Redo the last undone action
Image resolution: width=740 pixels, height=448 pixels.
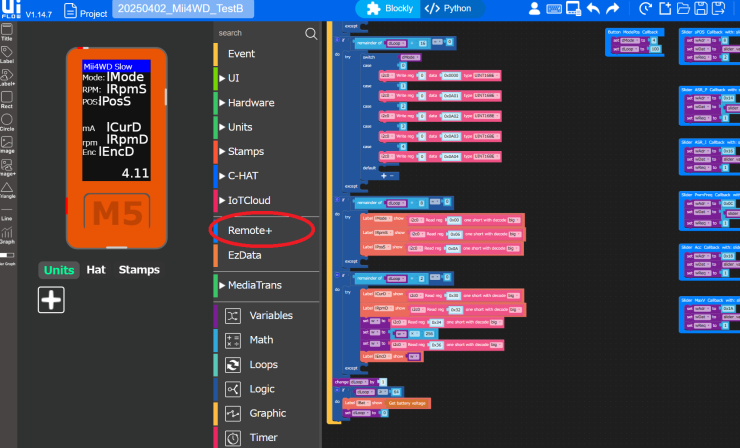pos(613,8)
